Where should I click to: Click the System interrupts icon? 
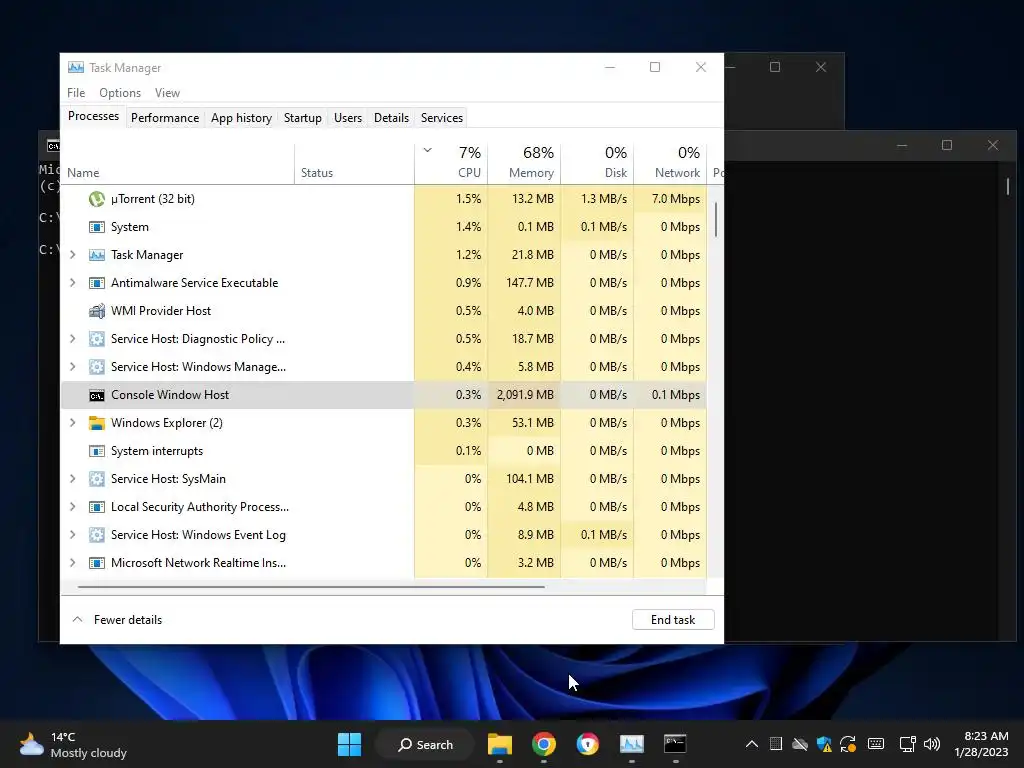[97, 451]
